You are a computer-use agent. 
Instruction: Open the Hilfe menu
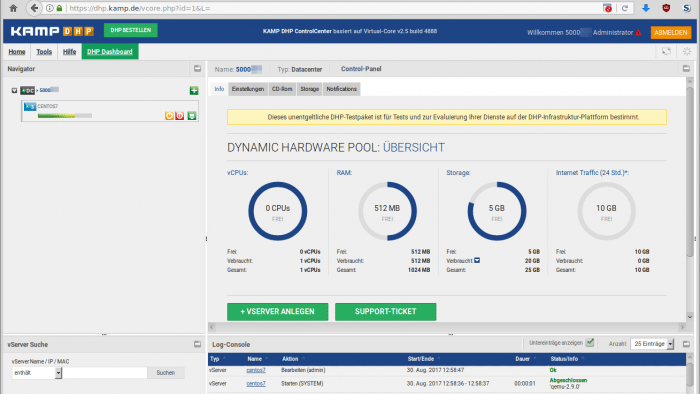(69, 52)
